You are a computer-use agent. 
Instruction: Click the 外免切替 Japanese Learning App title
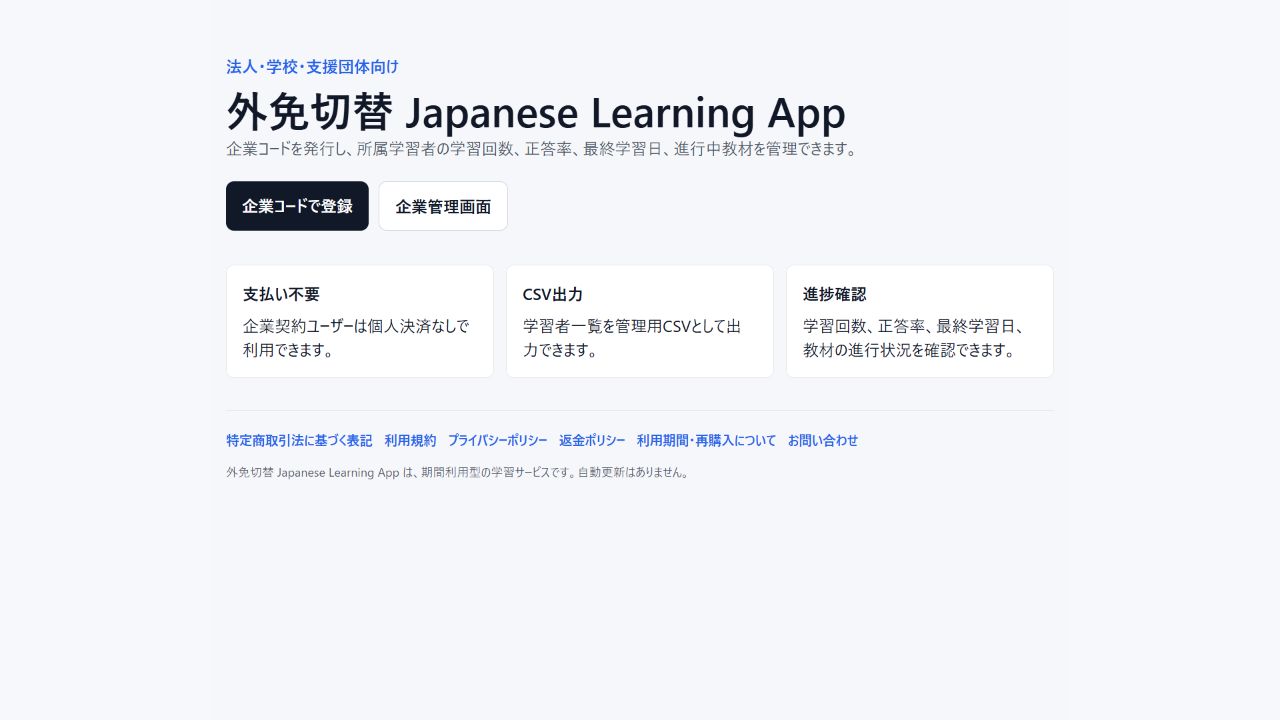[536, 112]
